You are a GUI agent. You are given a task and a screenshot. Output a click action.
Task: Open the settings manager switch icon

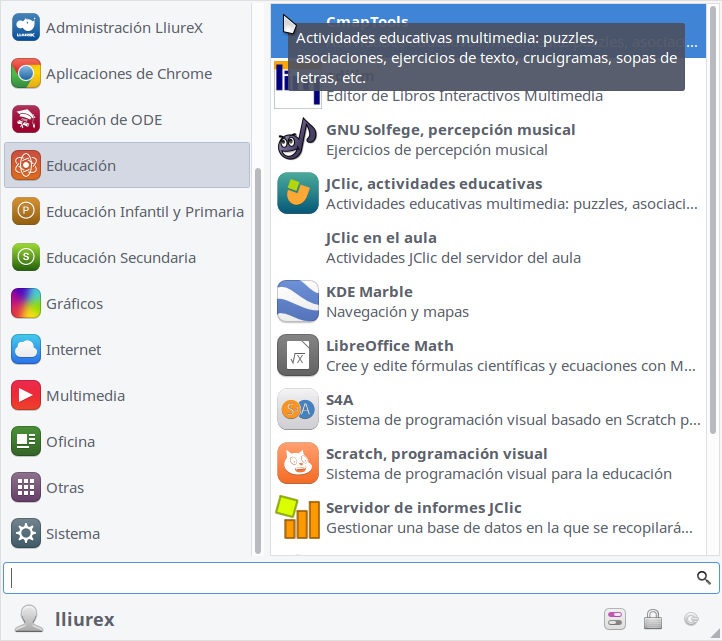[614, 619]
